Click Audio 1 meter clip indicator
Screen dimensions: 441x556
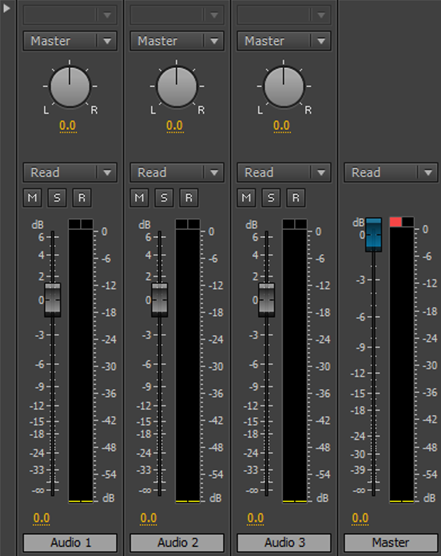coord(81,224)
